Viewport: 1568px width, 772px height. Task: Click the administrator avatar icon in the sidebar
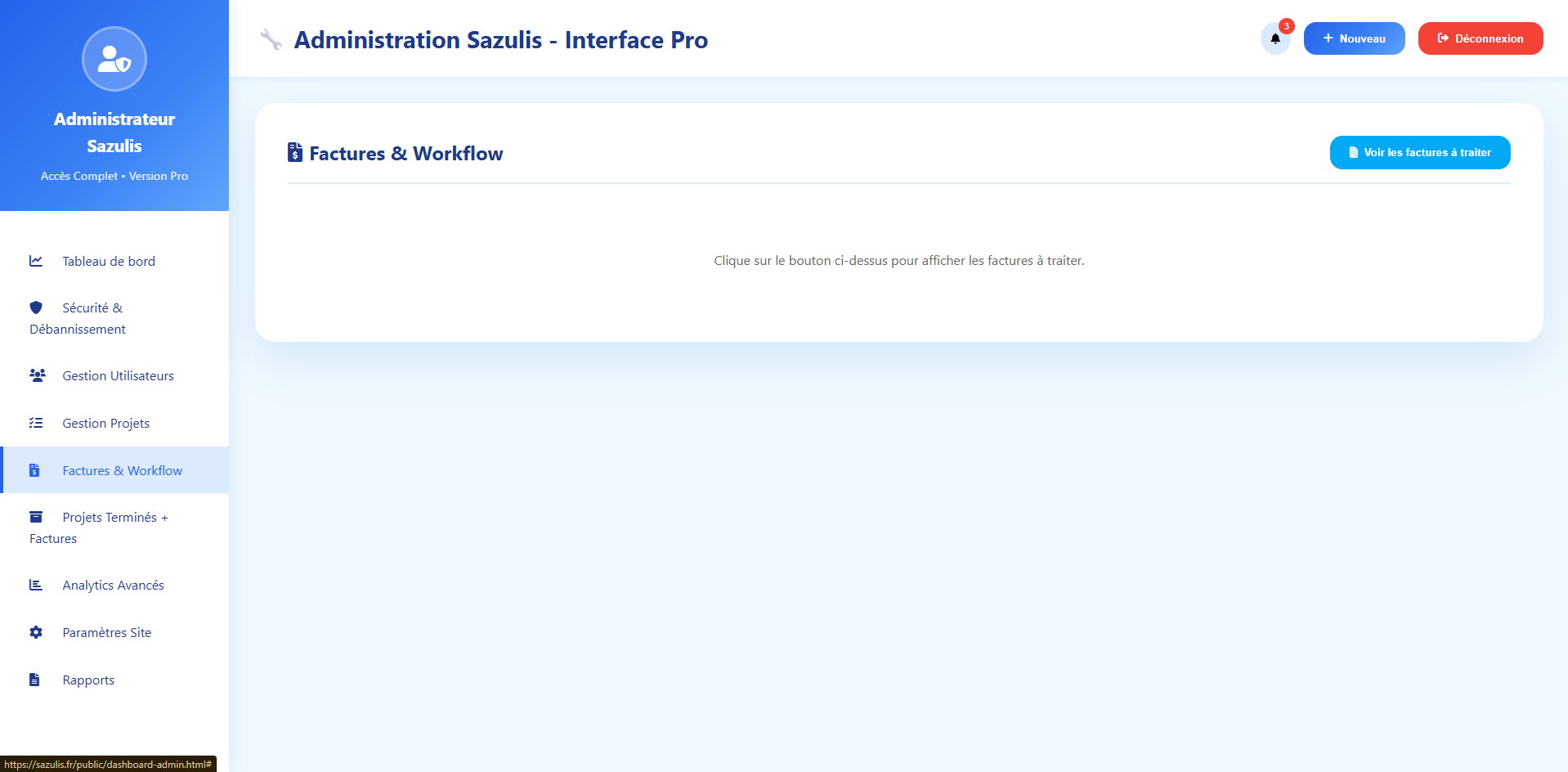(114, 59)
